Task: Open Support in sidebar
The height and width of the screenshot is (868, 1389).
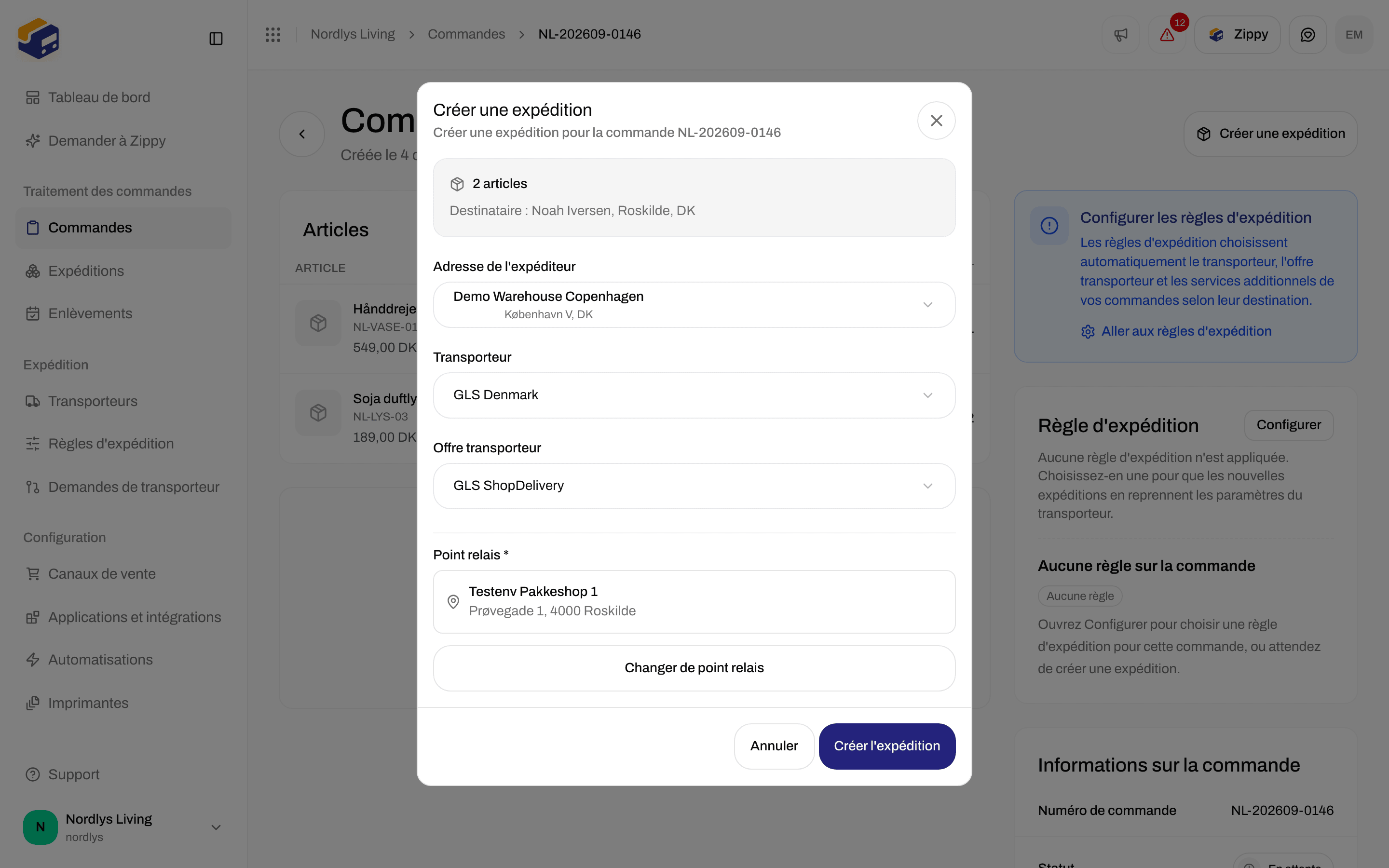Action: pyautogui.click(x=123, y=774)
